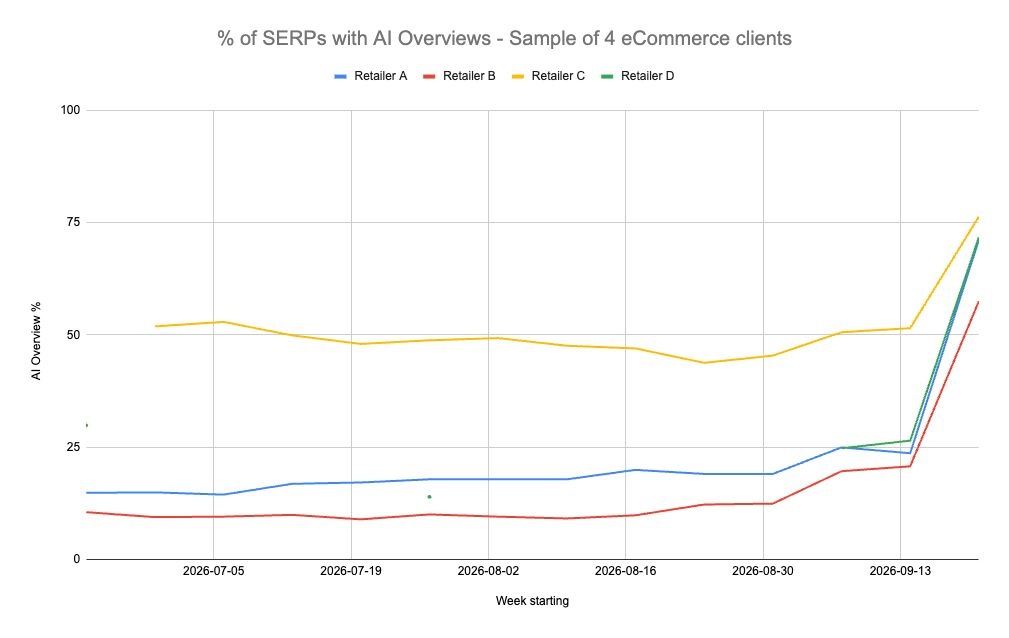Click the isolated green dot near 14 percent
The width and height of the screenshot is (1009, 638).
click(429, 497)
